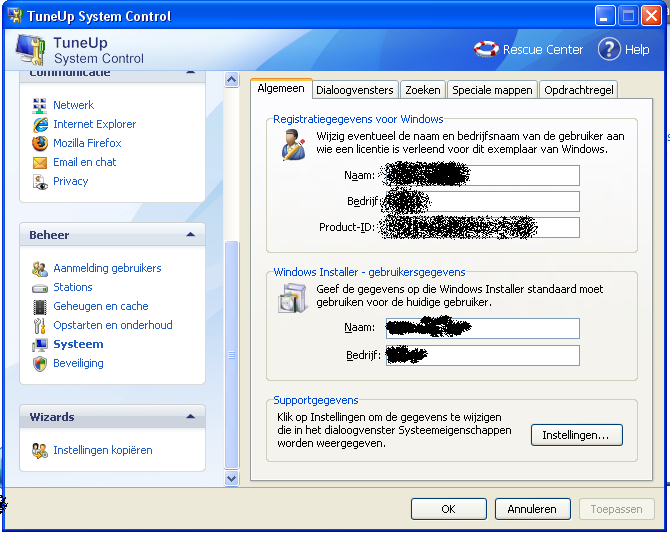670x536 pixels.
Task: Click the TuneUp System Control logo icon
Action: 30,50
